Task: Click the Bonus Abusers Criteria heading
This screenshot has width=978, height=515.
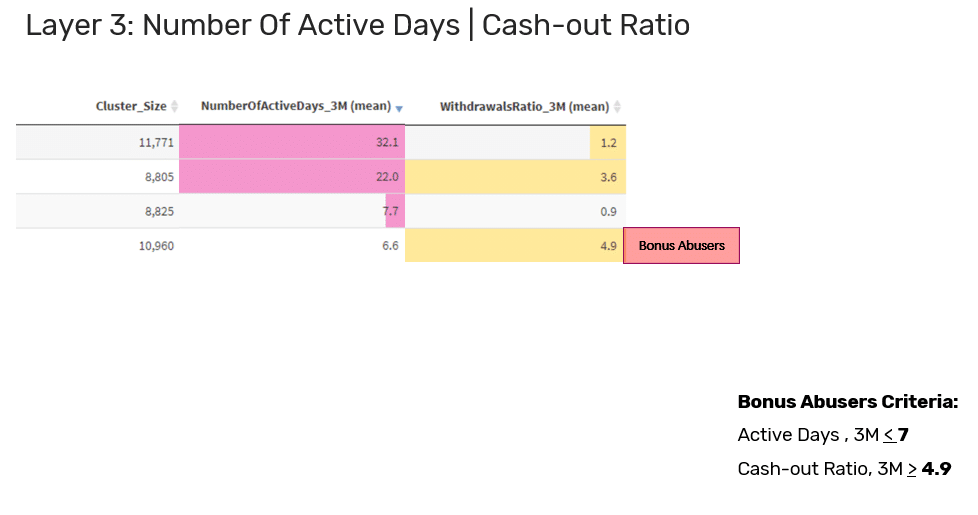Action: [x=848, y=402]
